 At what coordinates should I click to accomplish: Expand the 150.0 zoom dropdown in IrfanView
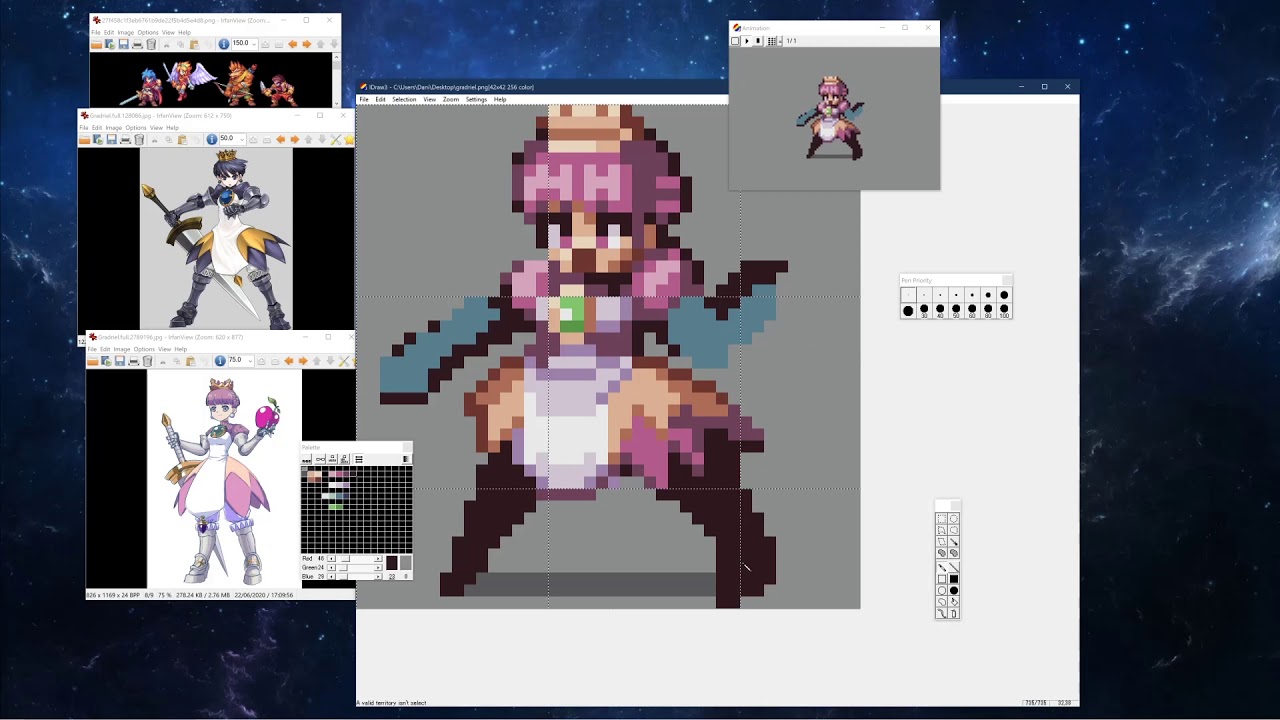[x=254, y=44]
